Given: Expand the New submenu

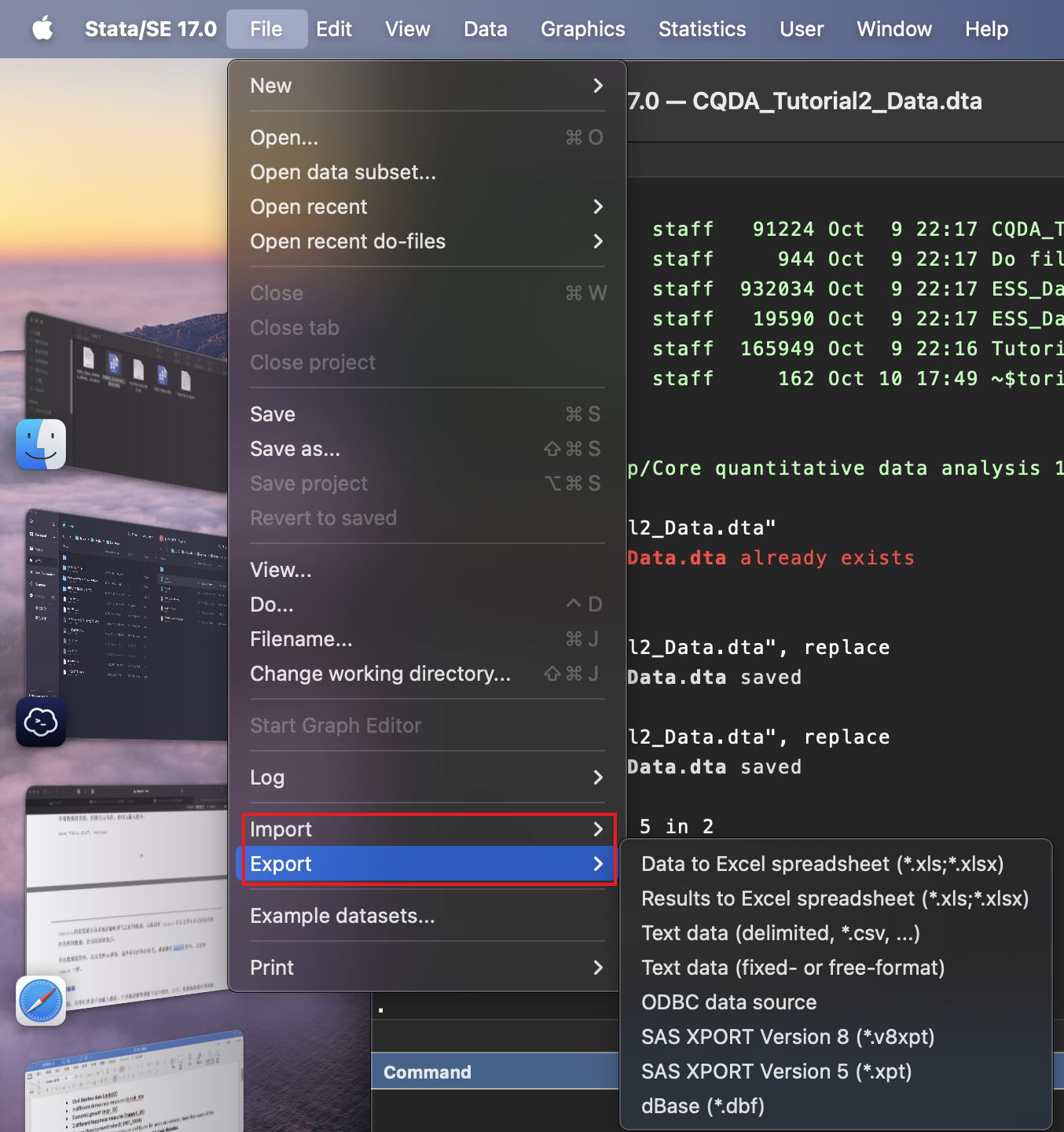Looking at the screenshot, I should (427, 86).
